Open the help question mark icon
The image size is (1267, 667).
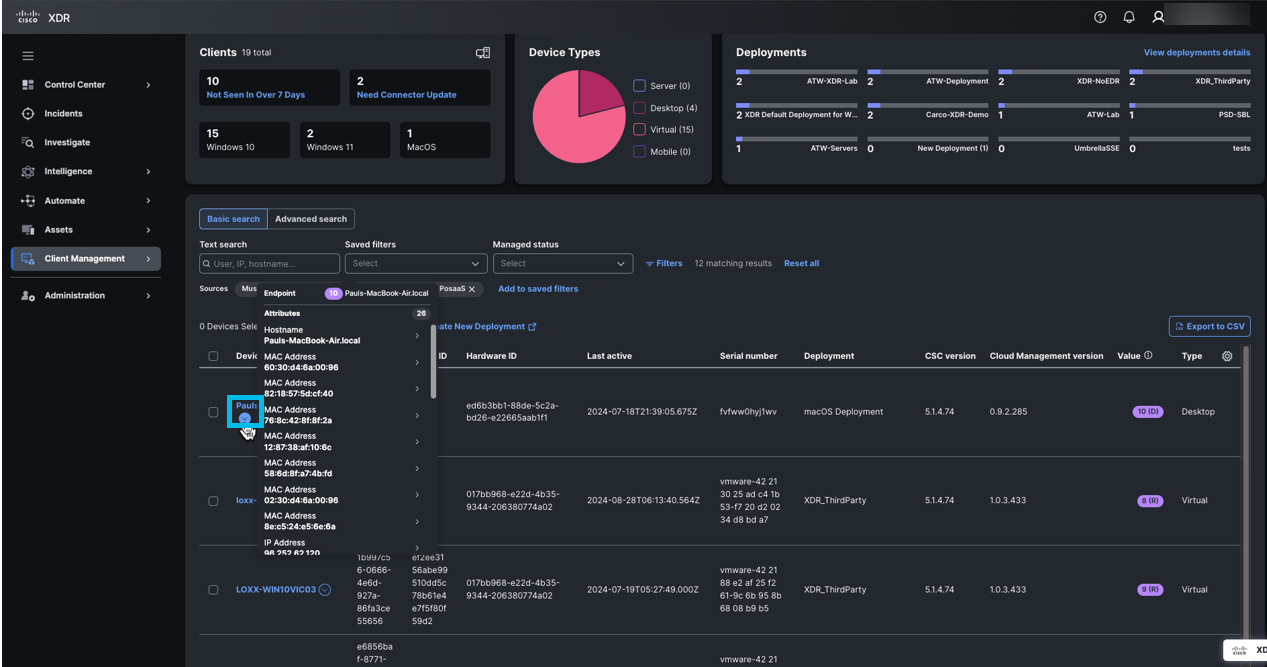pyautogui.click(x=1100, y=17)
